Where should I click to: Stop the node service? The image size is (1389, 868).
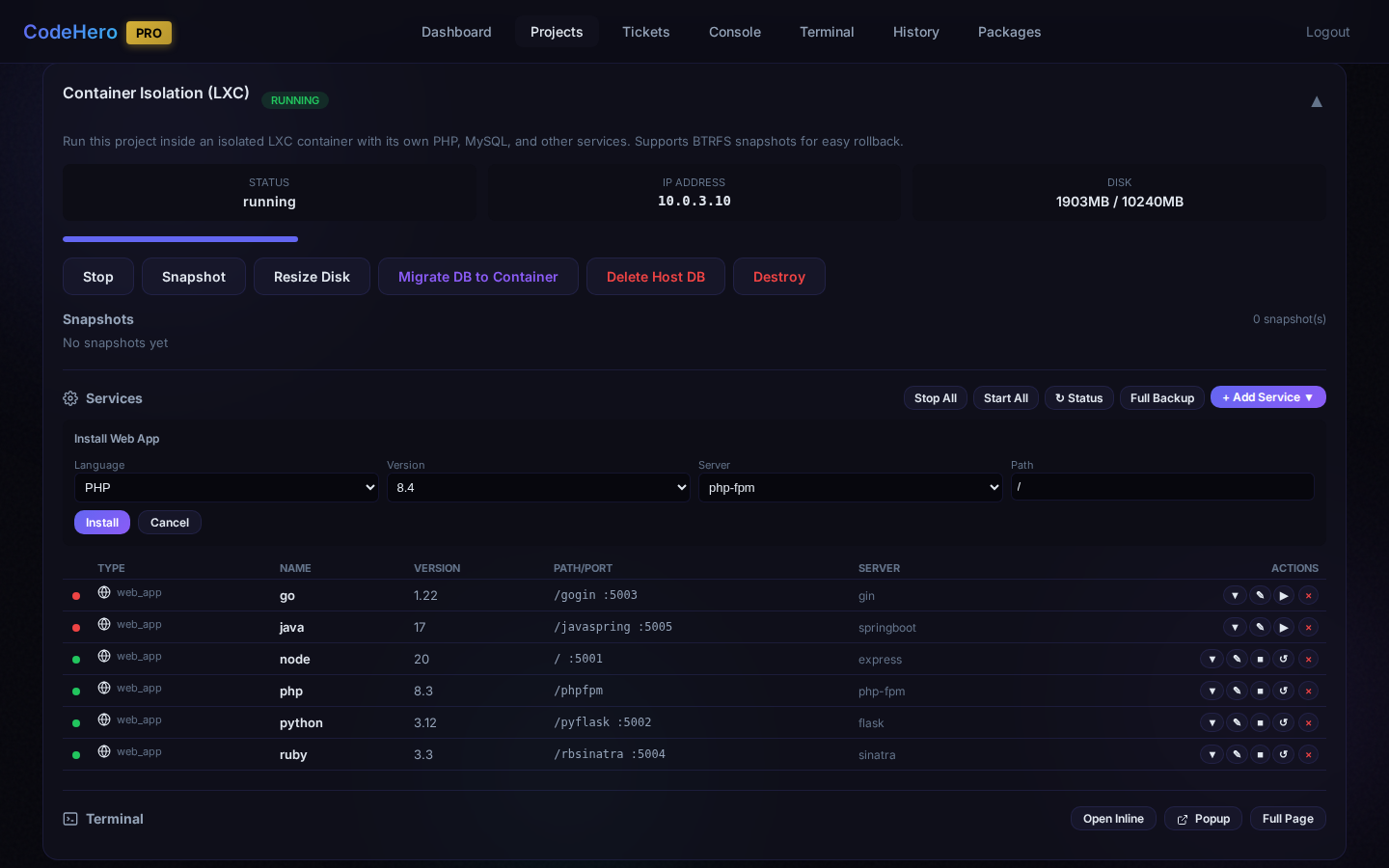click(x=1260, y=660)
